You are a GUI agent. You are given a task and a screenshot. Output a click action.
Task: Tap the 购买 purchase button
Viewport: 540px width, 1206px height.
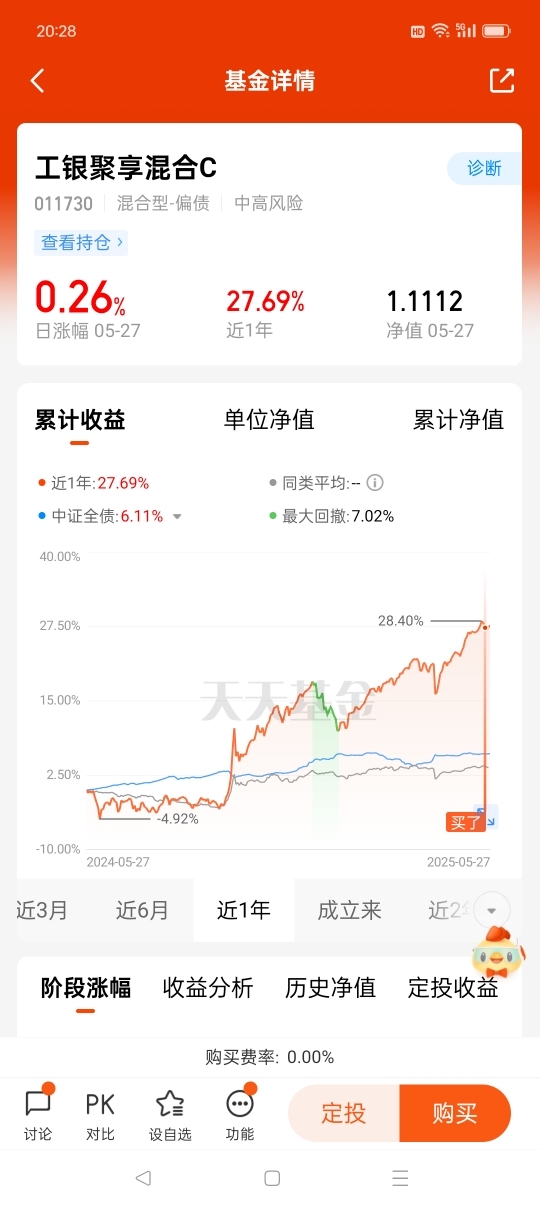(455, 1113)
